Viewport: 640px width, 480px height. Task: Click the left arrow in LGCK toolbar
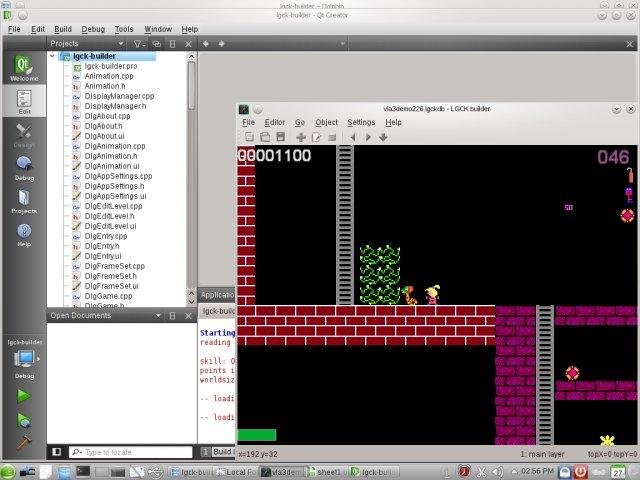coord(353,137)
